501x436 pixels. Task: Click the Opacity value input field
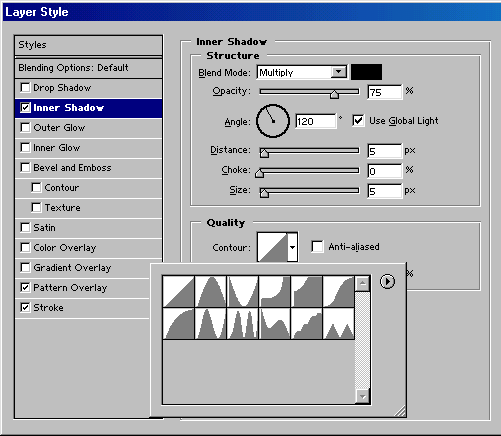(x=385, y=92)
